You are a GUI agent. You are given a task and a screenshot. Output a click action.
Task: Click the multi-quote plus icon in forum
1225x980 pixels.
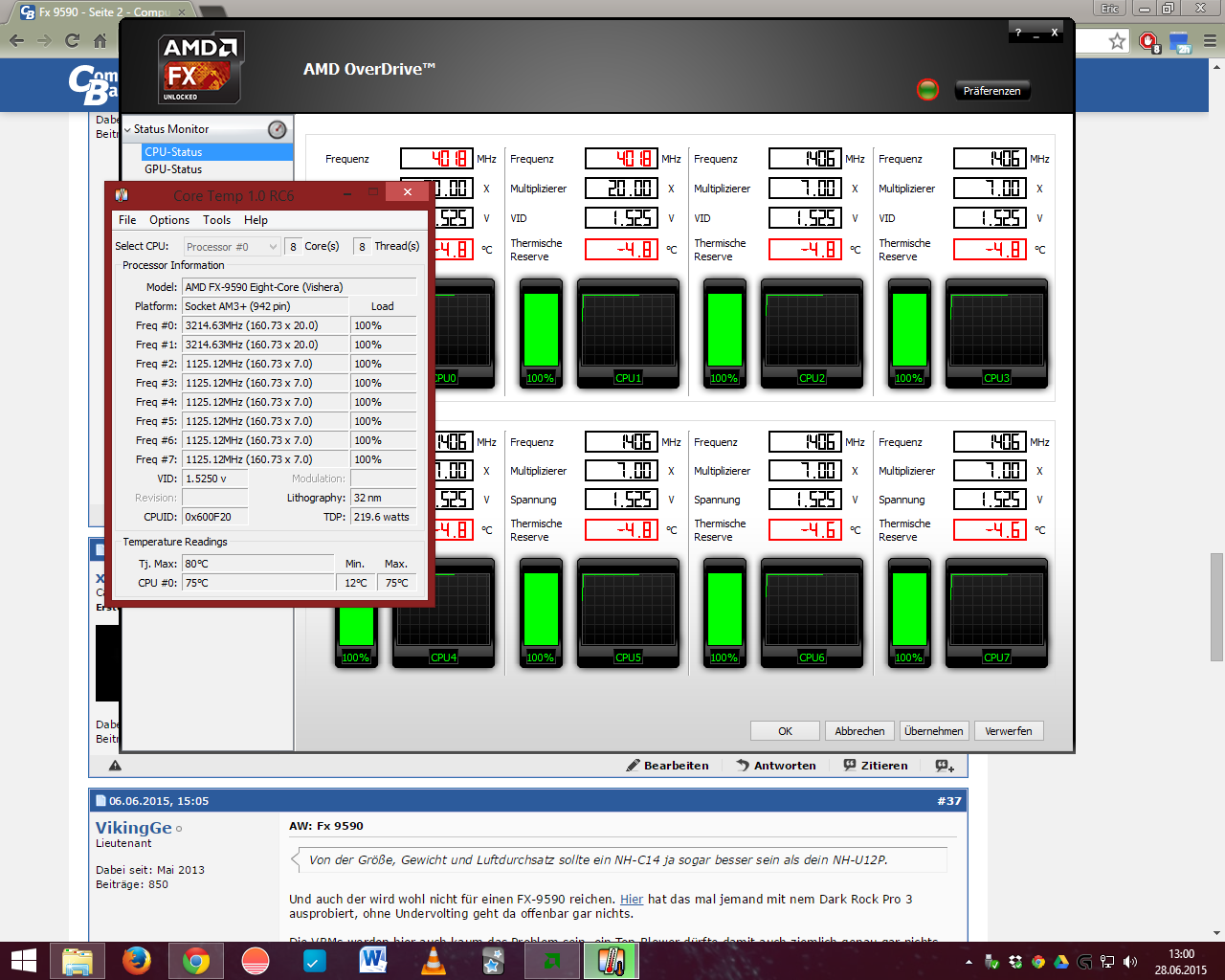click(945, 766)
